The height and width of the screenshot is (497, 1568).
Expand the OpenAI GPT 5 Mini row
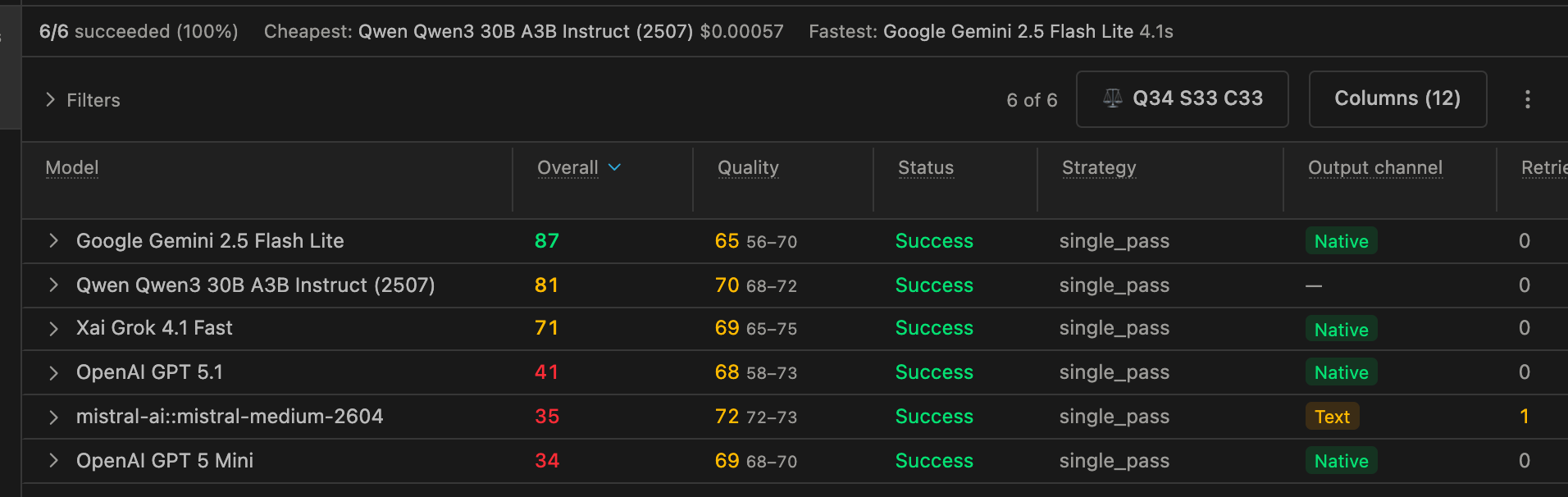53,460
